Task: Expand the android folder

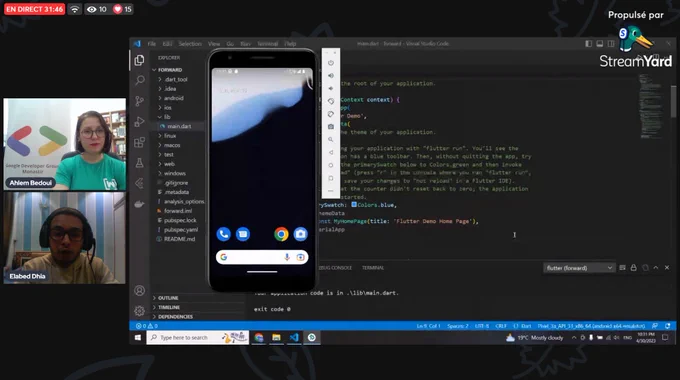Action: (173, 98)
